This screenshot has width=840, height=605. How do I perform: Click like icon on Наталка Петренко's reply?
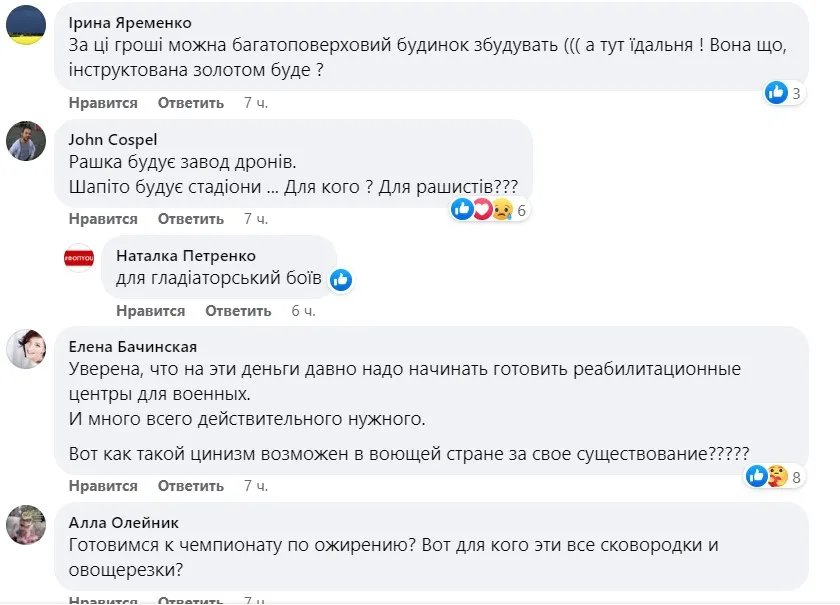341,280
